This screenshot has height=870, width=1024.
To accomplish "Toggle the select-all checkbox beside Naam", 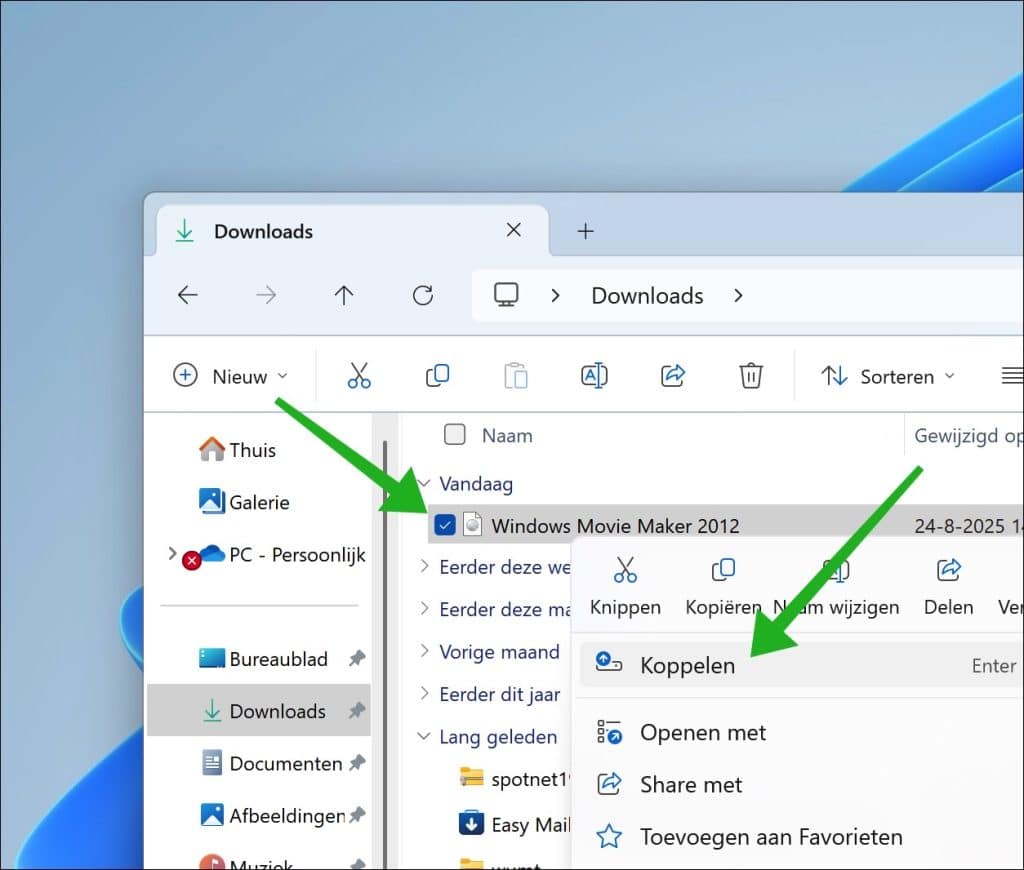I will coord(455,434).
